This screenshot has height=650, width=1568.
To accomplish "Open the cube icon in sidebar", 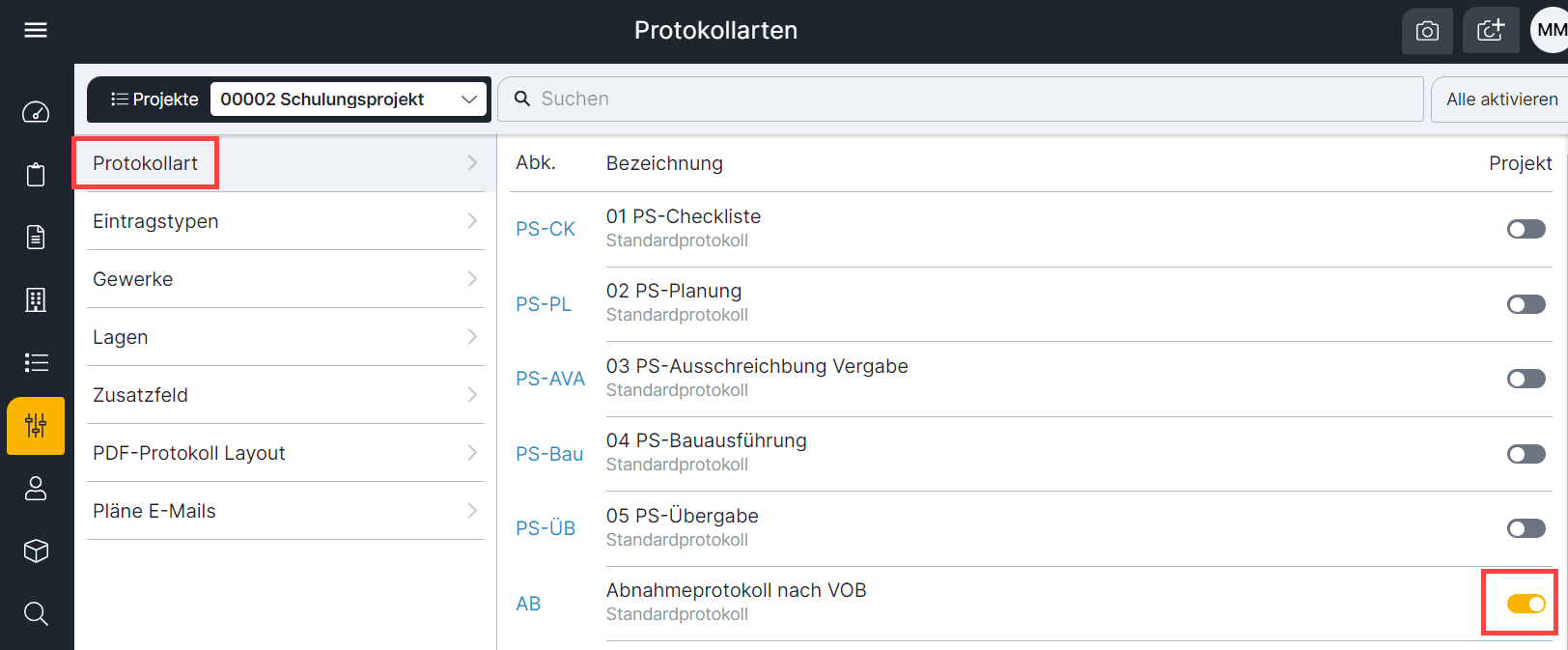I will [36, 551].
